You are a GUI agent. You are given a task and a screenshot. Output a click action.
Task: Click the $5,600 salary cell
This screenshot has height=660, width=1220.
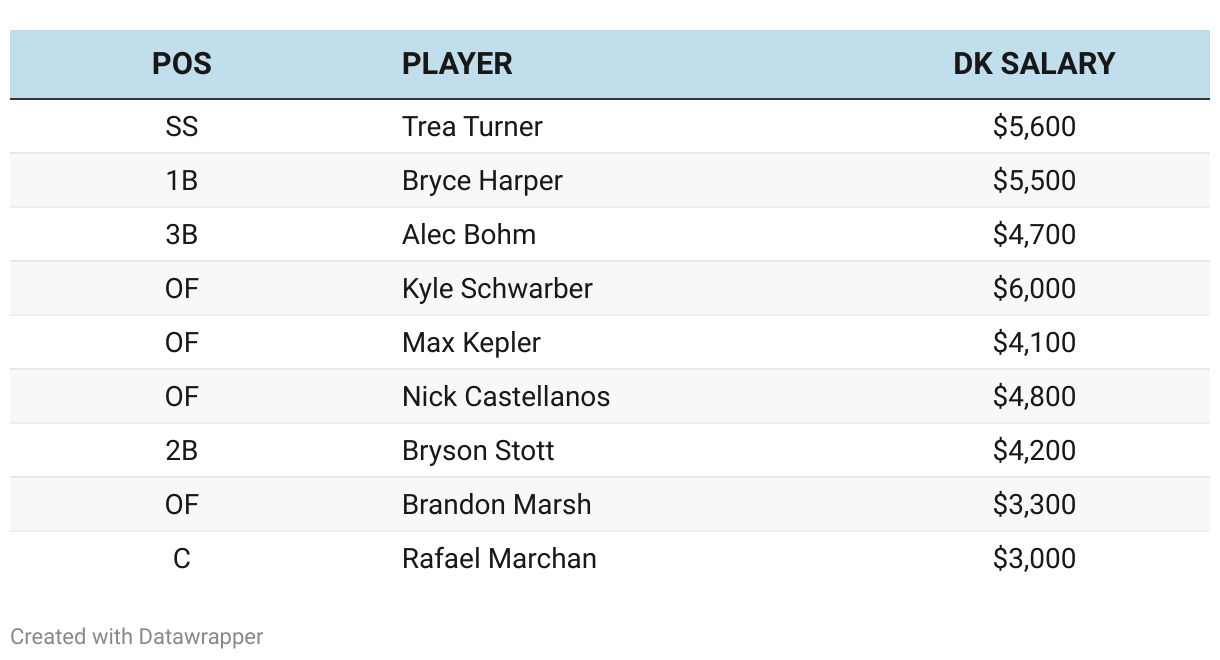[1034, 127]
